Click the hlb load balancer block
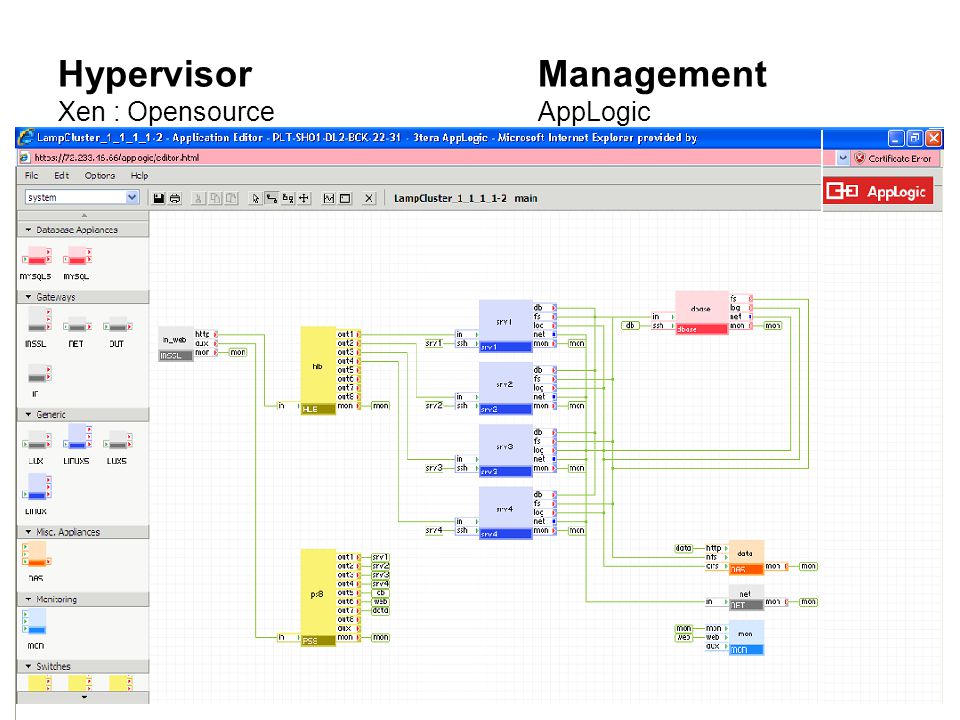Image resolution: width=960 pixels, height=720 pixels. click(318, 370)
